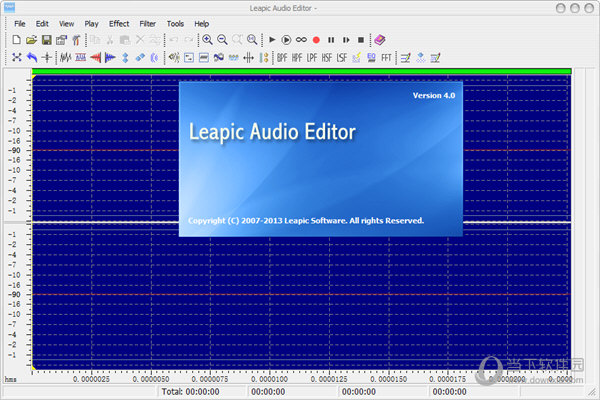Viewport: 600px width, 400px height.
Task: Click the Leapic Audio Editor splash screen
Action: 321,159
